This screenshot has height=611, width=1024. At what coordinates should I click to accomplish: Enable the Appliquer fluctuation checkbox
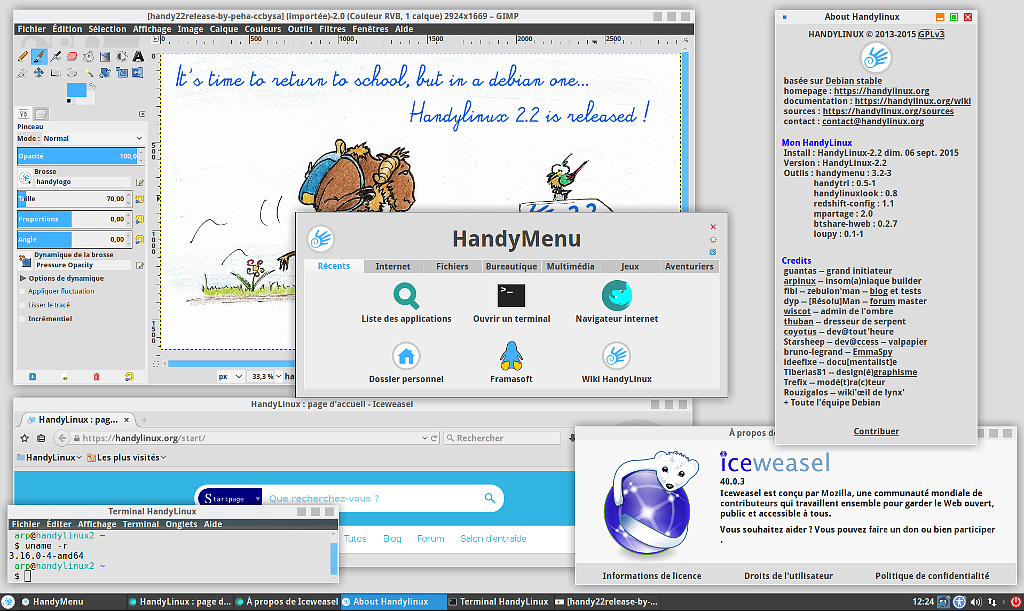[23, 291]
